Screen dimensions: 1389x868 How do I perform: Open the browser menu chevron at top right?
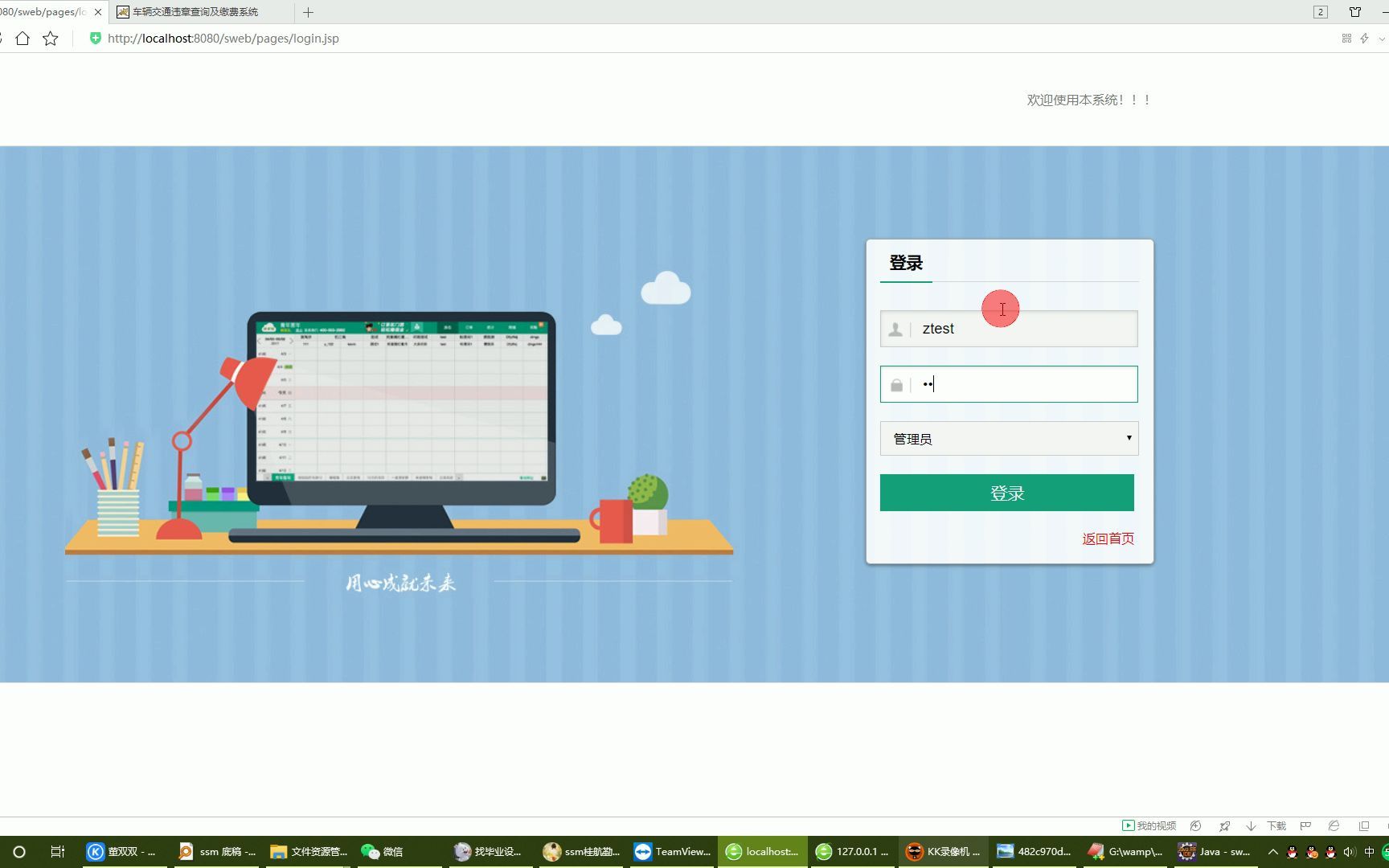1383,38
